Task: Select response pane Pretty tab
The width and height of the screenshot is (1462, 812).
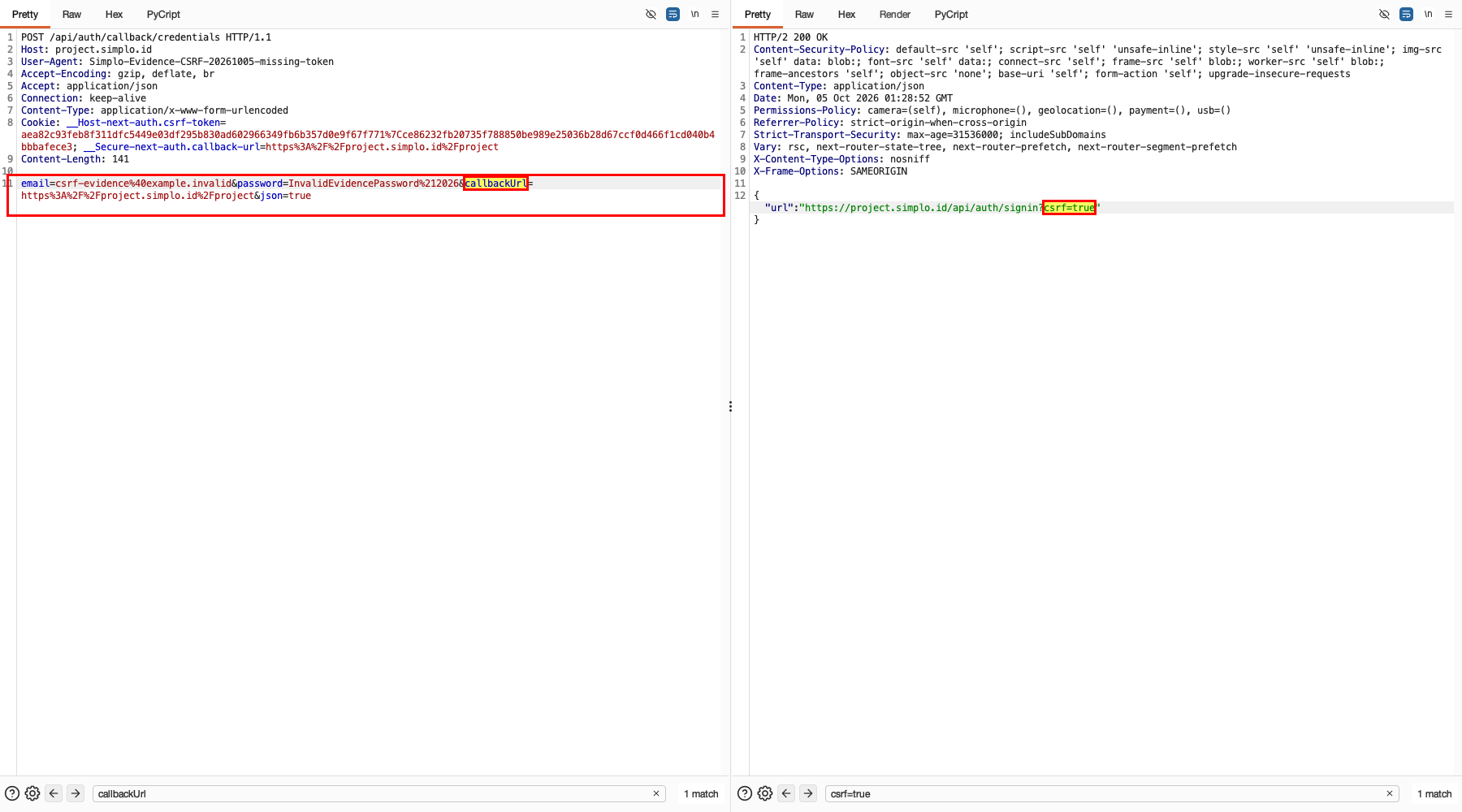Action: tap(757, 15)
